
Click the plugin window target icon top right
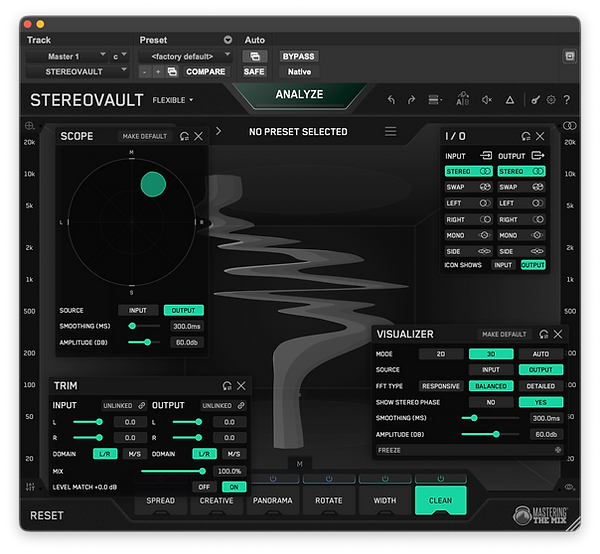[570, 56]
